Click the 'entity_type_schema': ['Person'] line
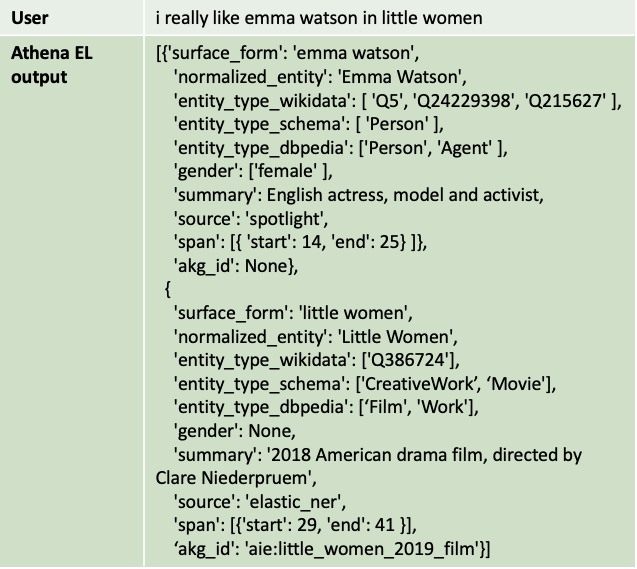This screenshot has width=637, height=569. (x=308, y=124)
